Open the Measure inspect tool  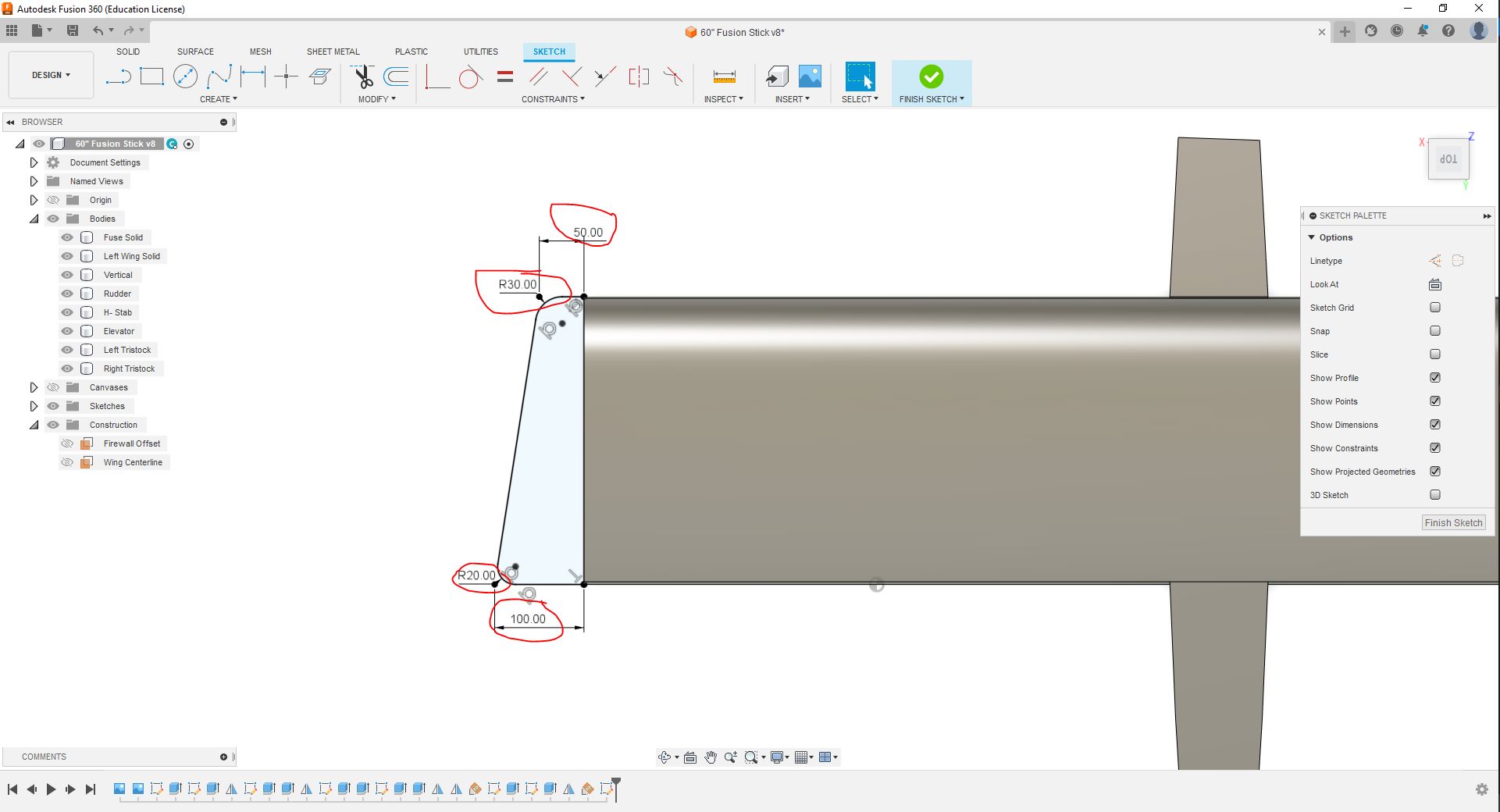point(724,77)
